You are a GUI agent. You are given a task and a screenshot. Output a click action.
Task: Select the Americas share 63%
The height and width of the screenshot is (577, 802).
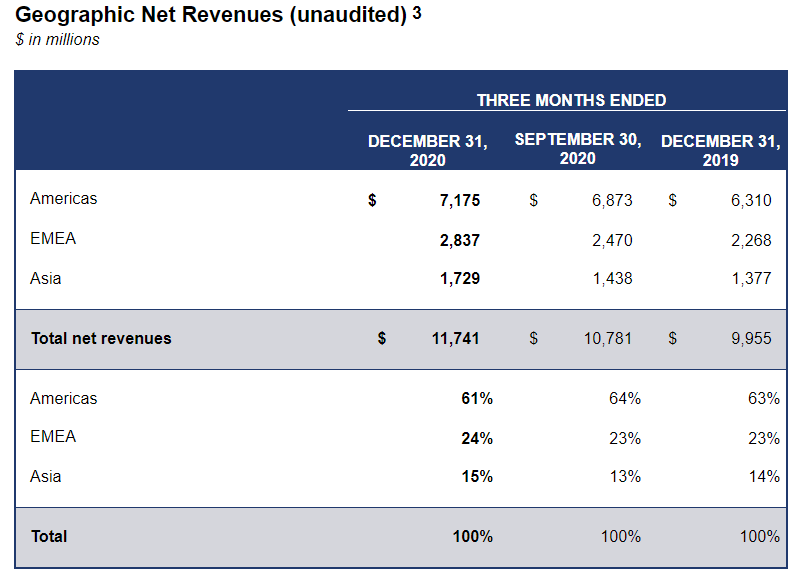pyautogui.click(x=764, y=398)
